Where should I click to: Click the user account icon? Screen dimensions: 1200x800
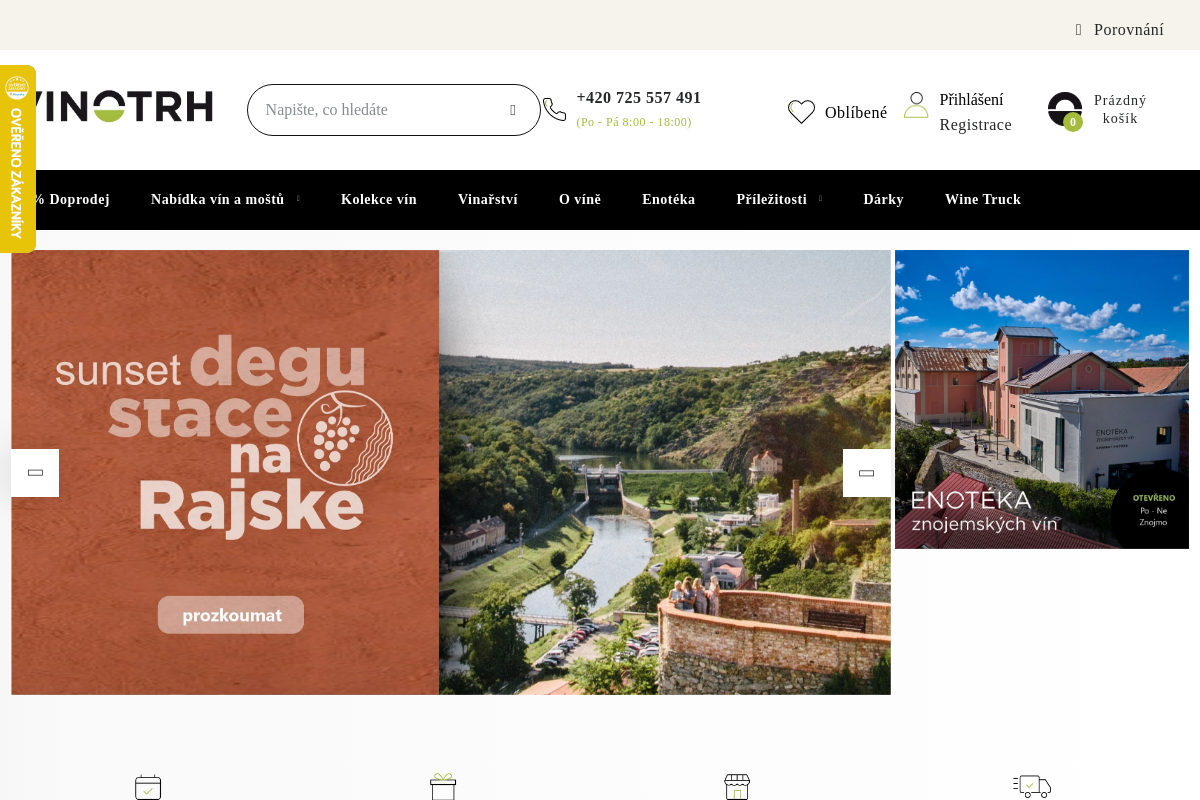[916, 105]
